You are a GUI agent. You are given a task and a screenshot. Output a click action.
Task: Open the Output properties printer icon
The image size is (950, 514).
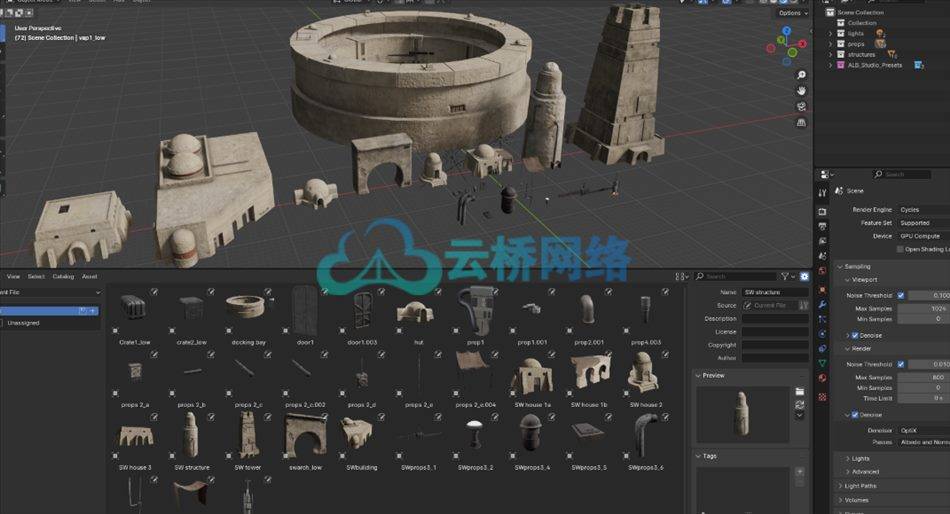point(822,226)
